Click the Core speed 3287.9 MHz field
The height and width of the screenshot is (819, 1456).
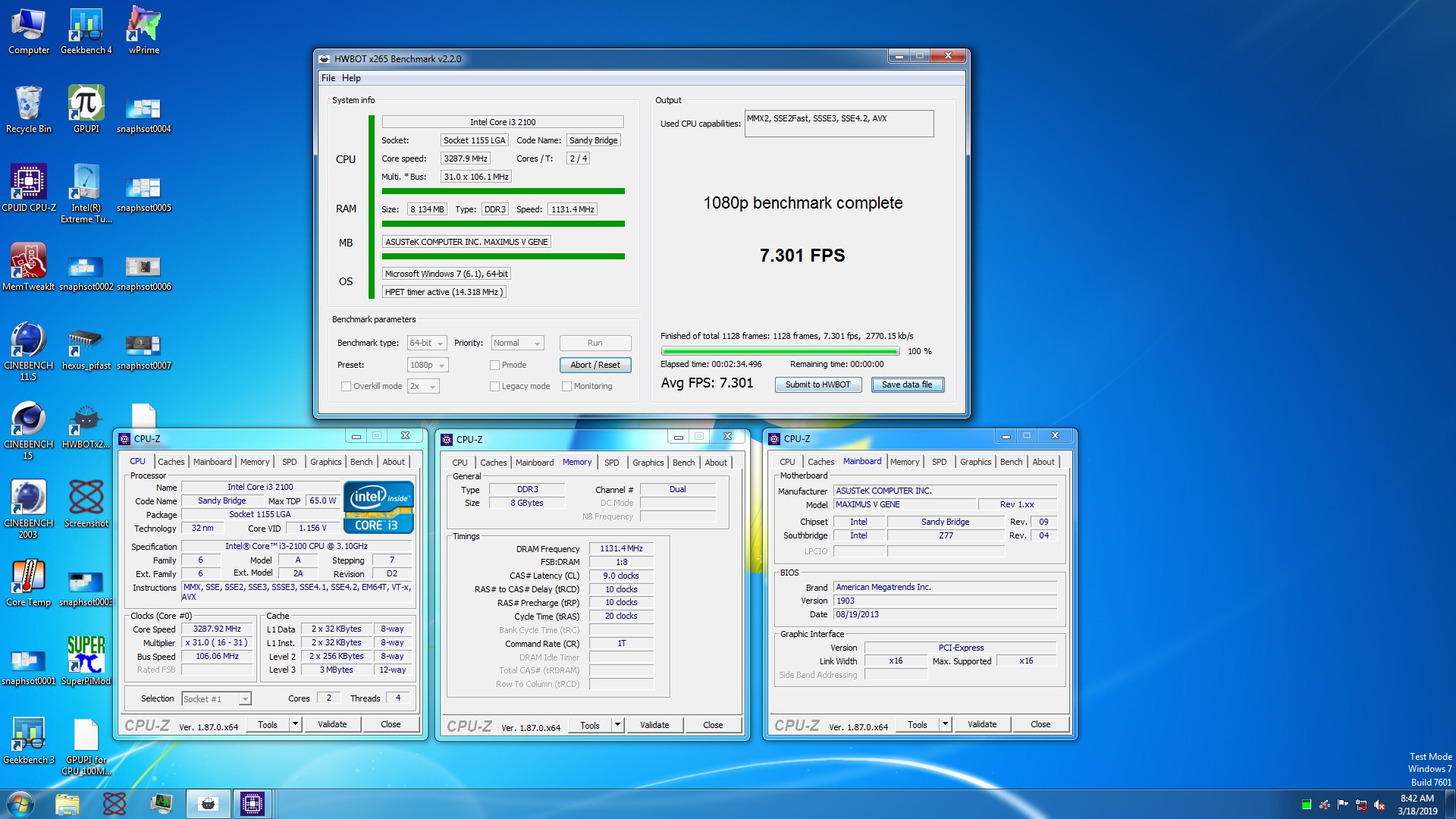click(466, 158)
